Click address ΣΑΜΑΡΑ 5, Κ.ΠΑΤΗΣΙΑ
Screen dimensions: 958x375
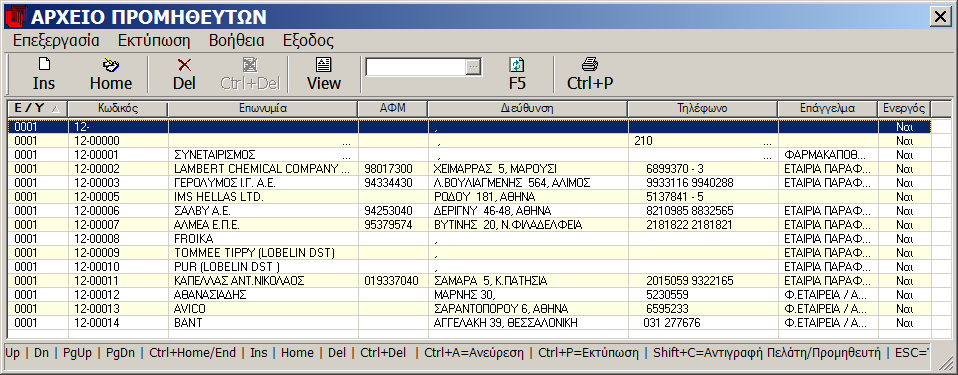click(490, 281)
